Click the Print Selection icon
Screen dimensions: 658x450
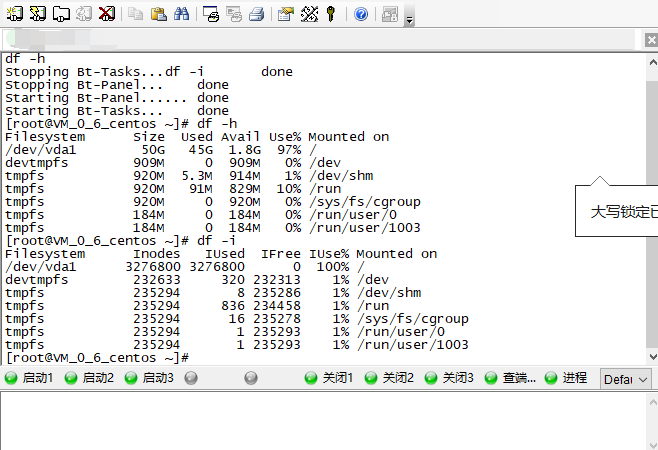[x=234, y=14]
